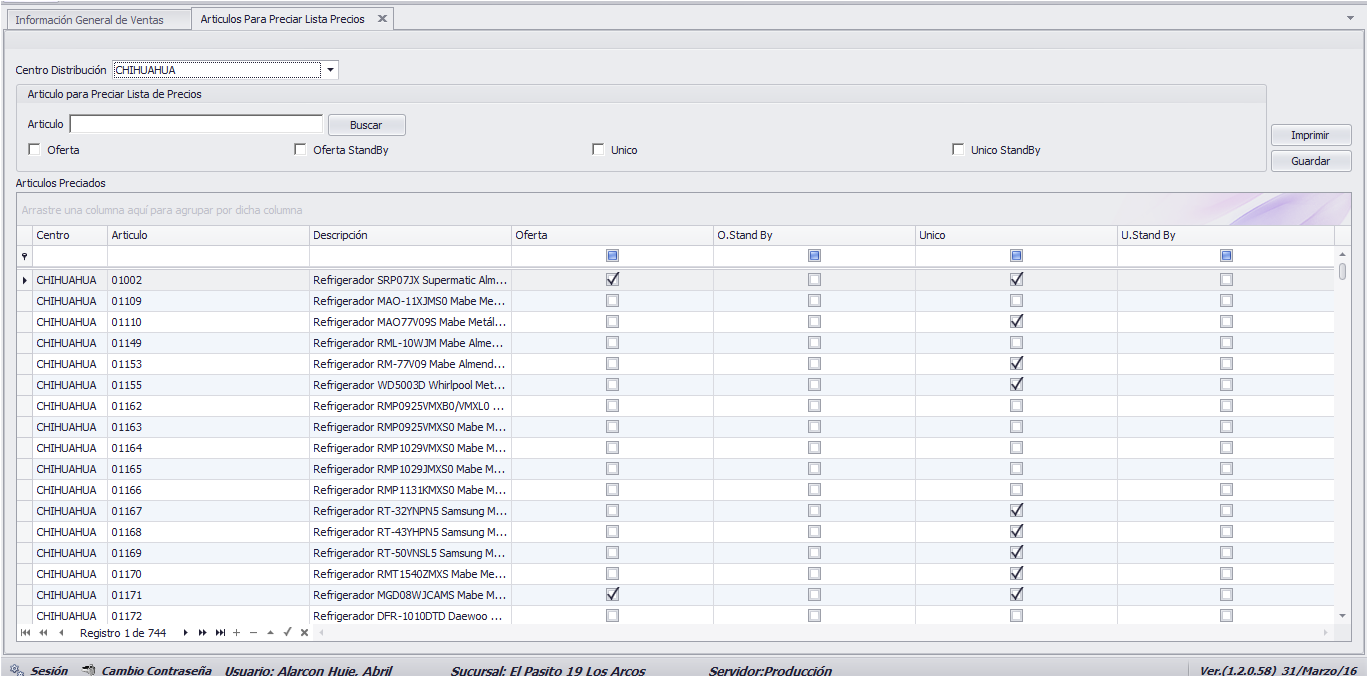Image resolution: width=1368 pixels, height=677 pixels.
Task: Open the tab list dropdown arrow at top right
Action: pos(1350,18)
